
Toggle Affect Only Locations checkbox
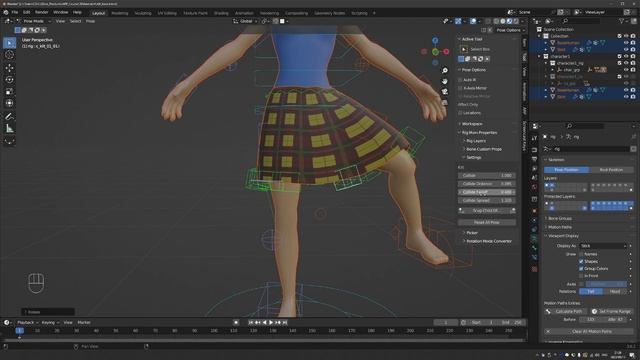[460, 113]
